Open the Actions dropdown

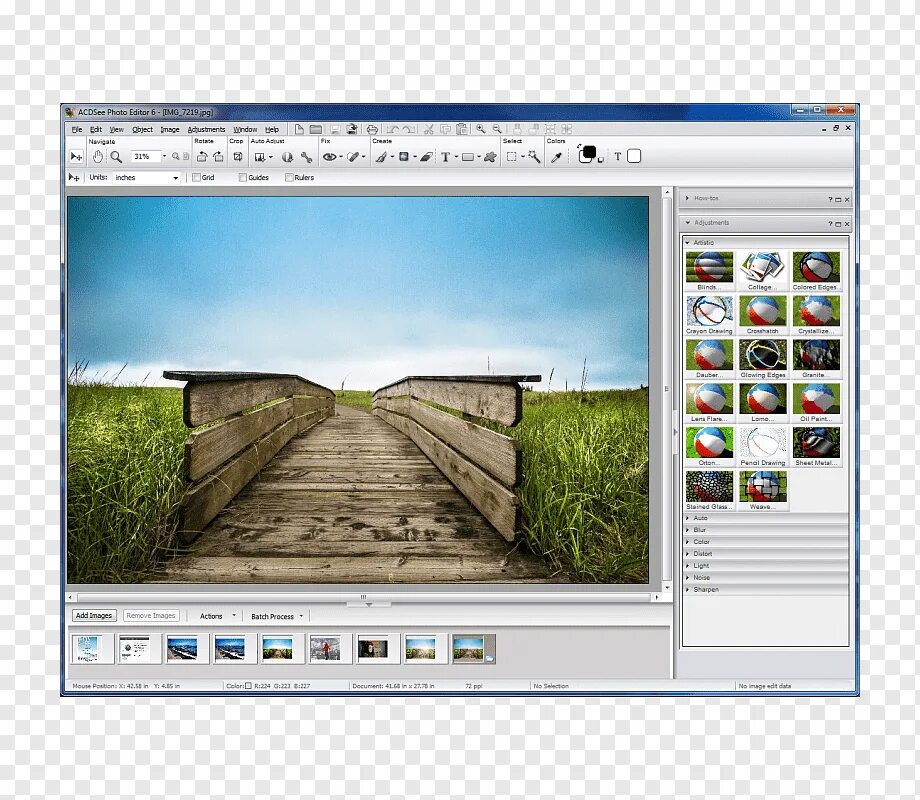click(217, 616)
